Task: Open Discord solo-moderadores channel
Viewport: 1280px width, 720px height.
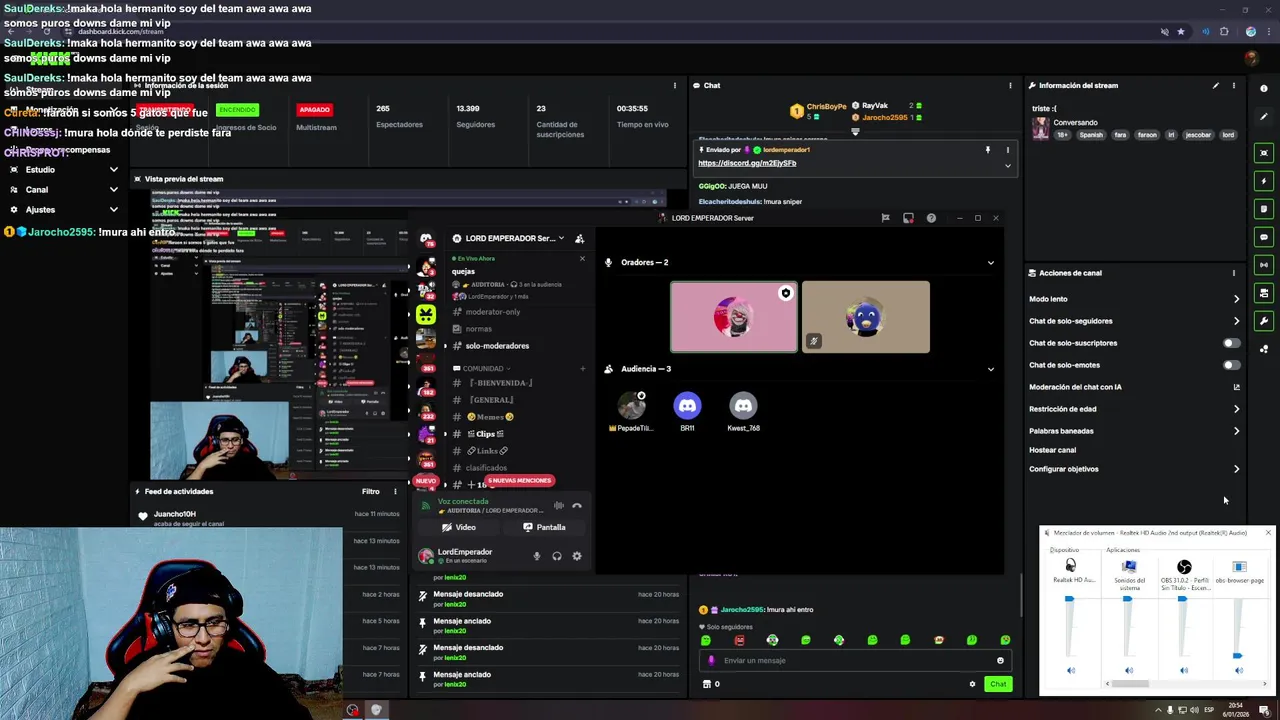Action: pyautogui.click(x=497, y=346)
